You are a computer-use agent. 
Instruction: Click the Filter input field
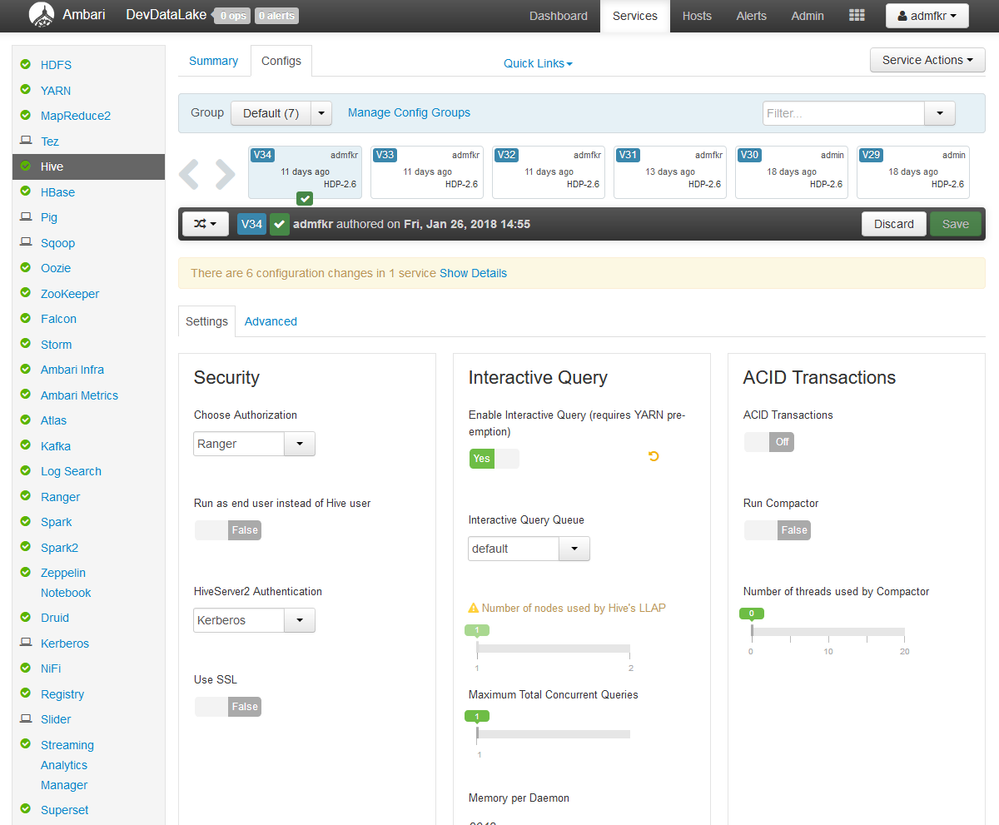[843, 114]
